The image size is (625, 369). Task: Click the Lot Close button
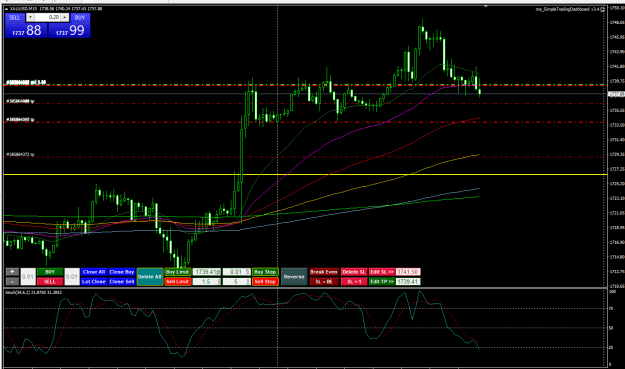(x=94, y=281)
